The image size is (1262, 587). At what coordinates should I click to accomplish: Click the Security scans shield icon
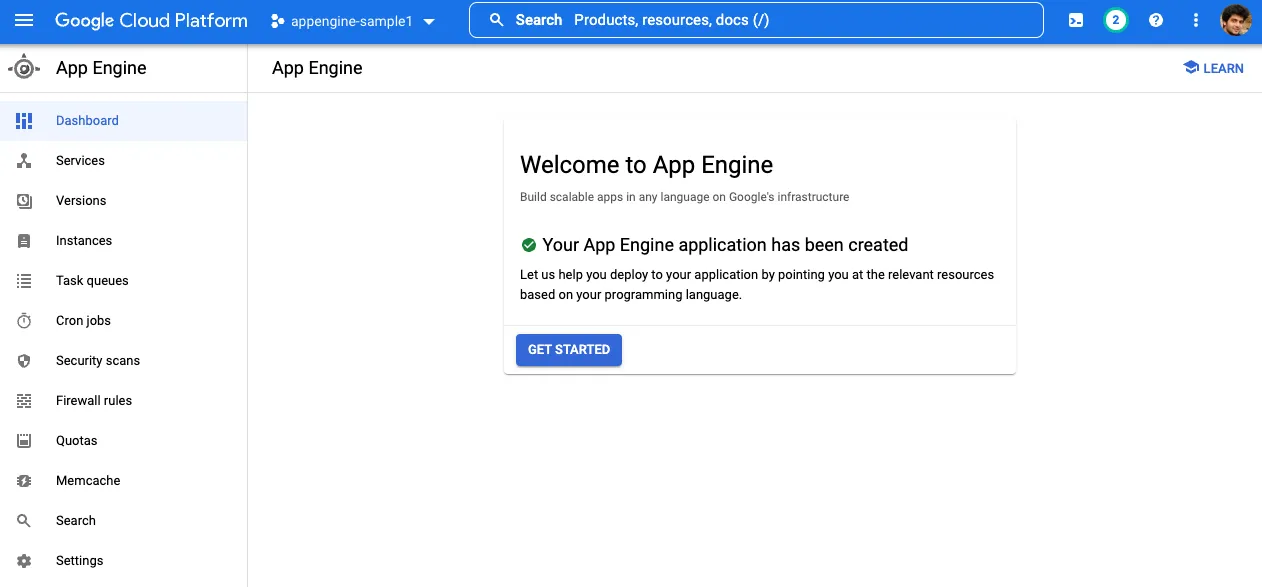[x=23, y=360]
